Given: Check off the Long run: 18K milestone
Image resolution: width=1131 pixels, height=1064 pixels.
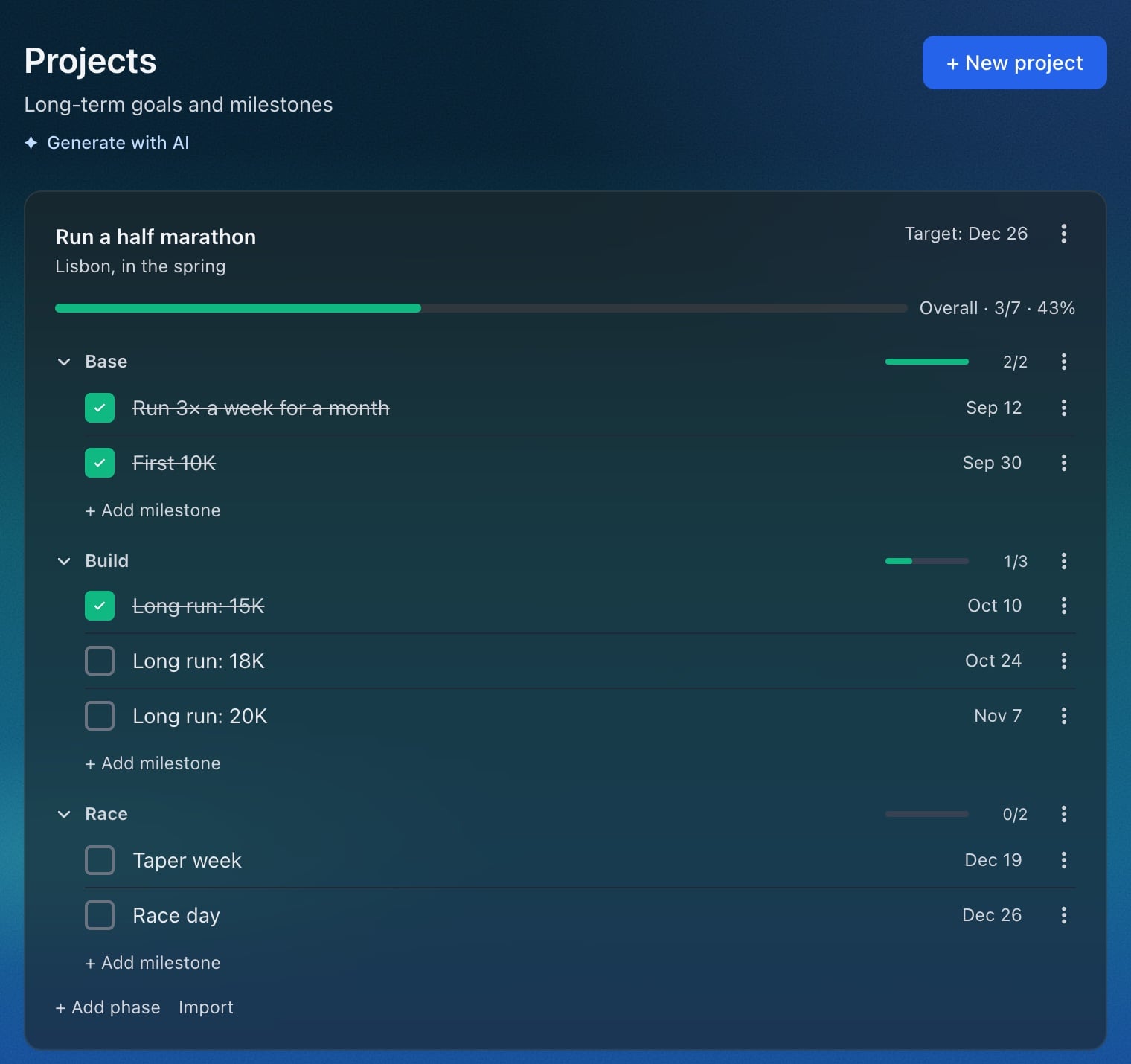Looking at the screenshot, I should pyautogui.click(x=100, y=661).
